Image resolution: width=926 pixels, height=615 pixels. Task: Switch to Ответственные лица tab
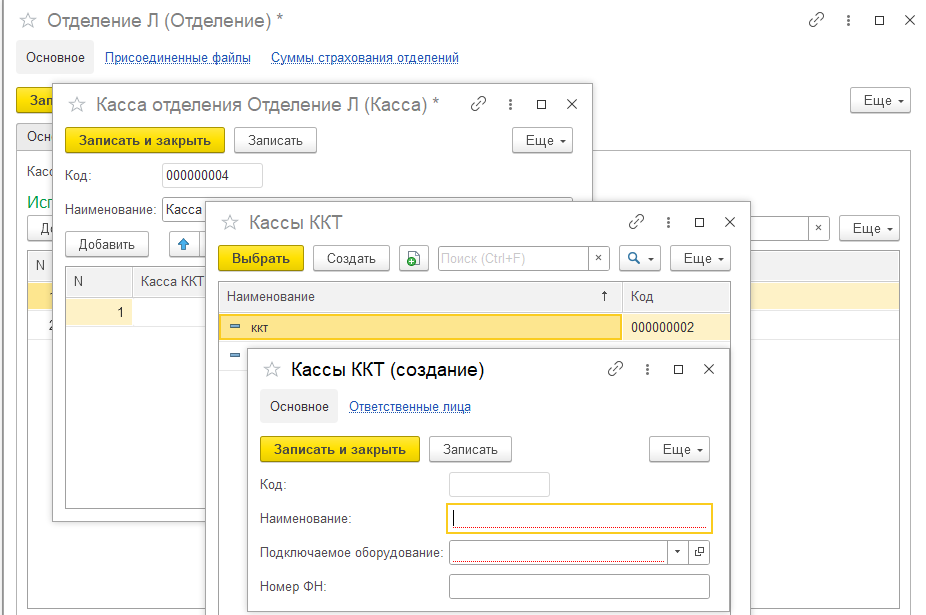[409, 406]
